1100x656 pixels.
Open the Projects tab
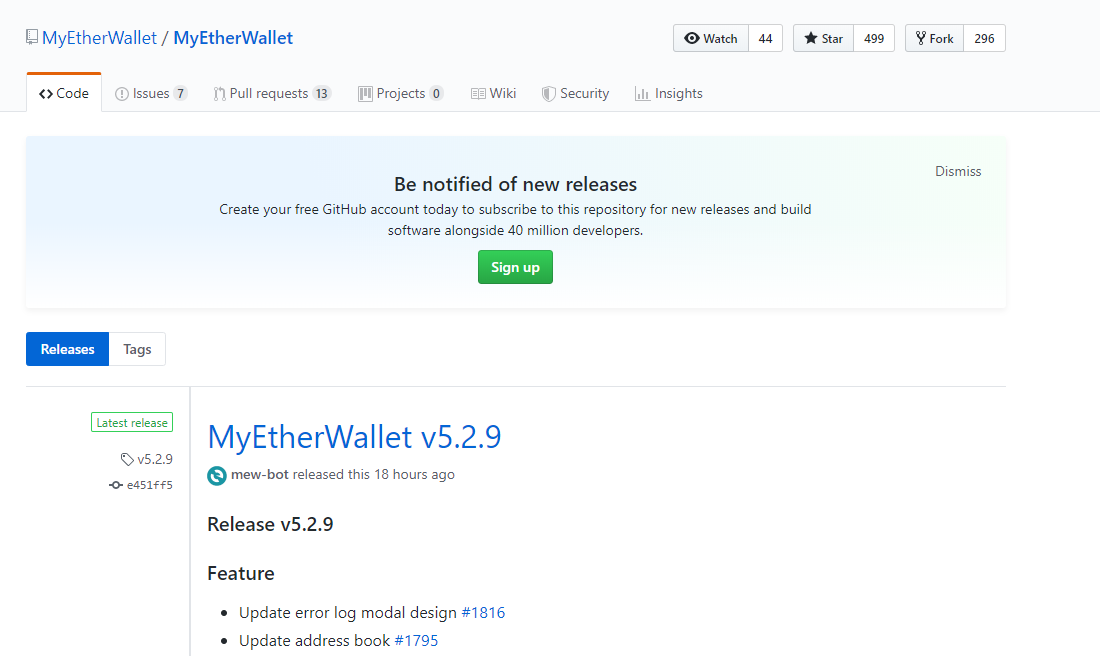tap(401, 93)
